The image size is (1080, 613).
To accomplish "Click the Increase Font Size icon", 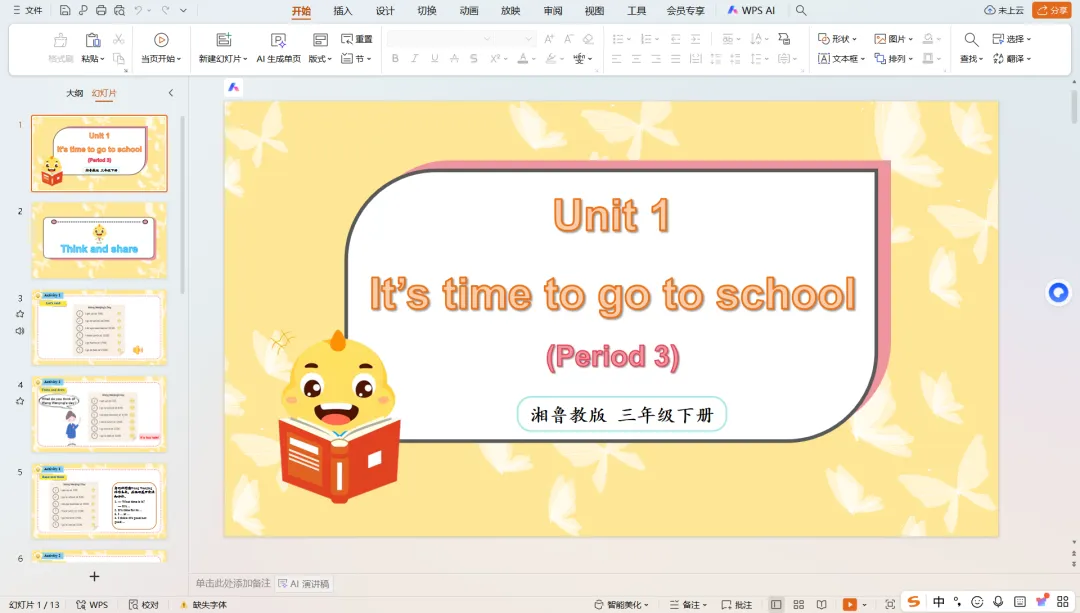I will coord(549,39).
